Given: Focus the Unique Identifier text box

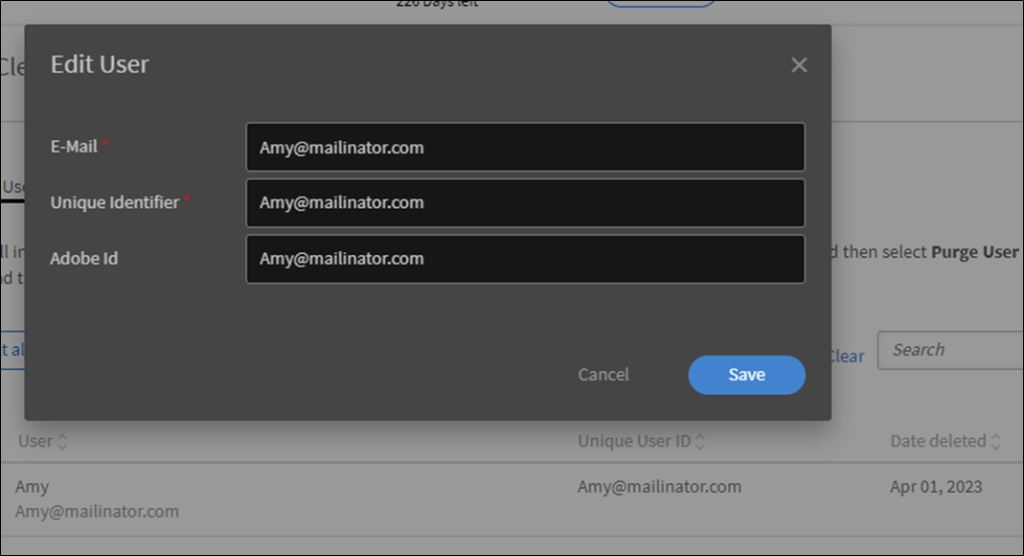Looking at the screenshot, I should tap(525, 203).
